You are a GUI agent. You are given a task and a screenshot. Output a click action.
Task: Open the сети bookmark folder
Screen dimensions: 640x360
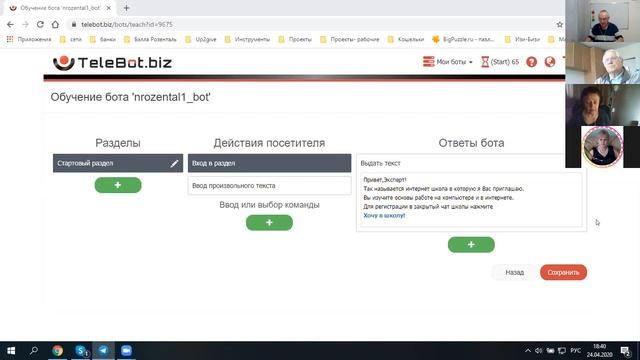click(71, 40)
